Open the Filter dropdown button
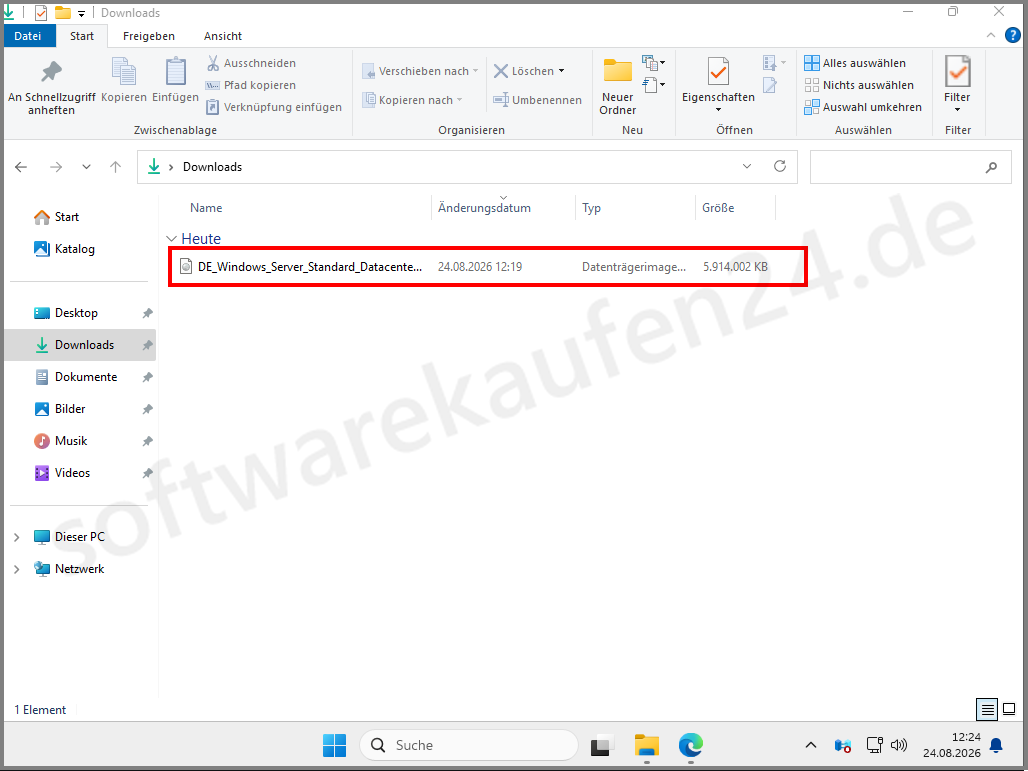Viewport: 1028px width, 771px height. tap(957, 85)
